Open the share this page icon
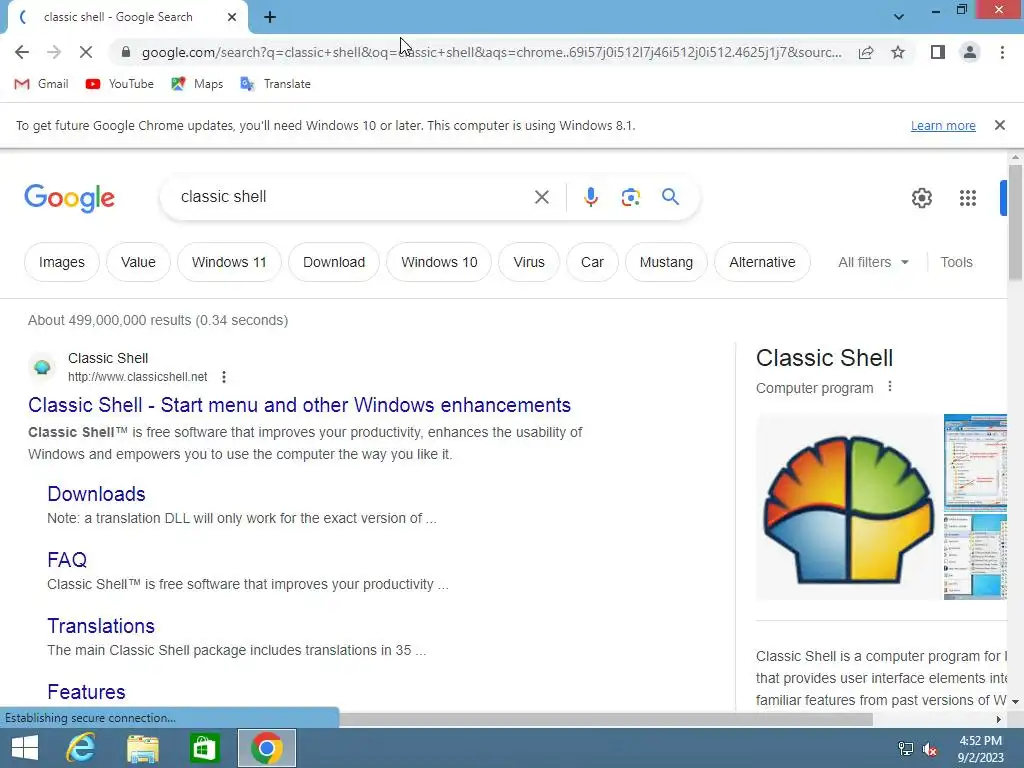Image resolution: width=1024 pixels, height=768 pixels. pyautogui.click(x=866, y=52)
